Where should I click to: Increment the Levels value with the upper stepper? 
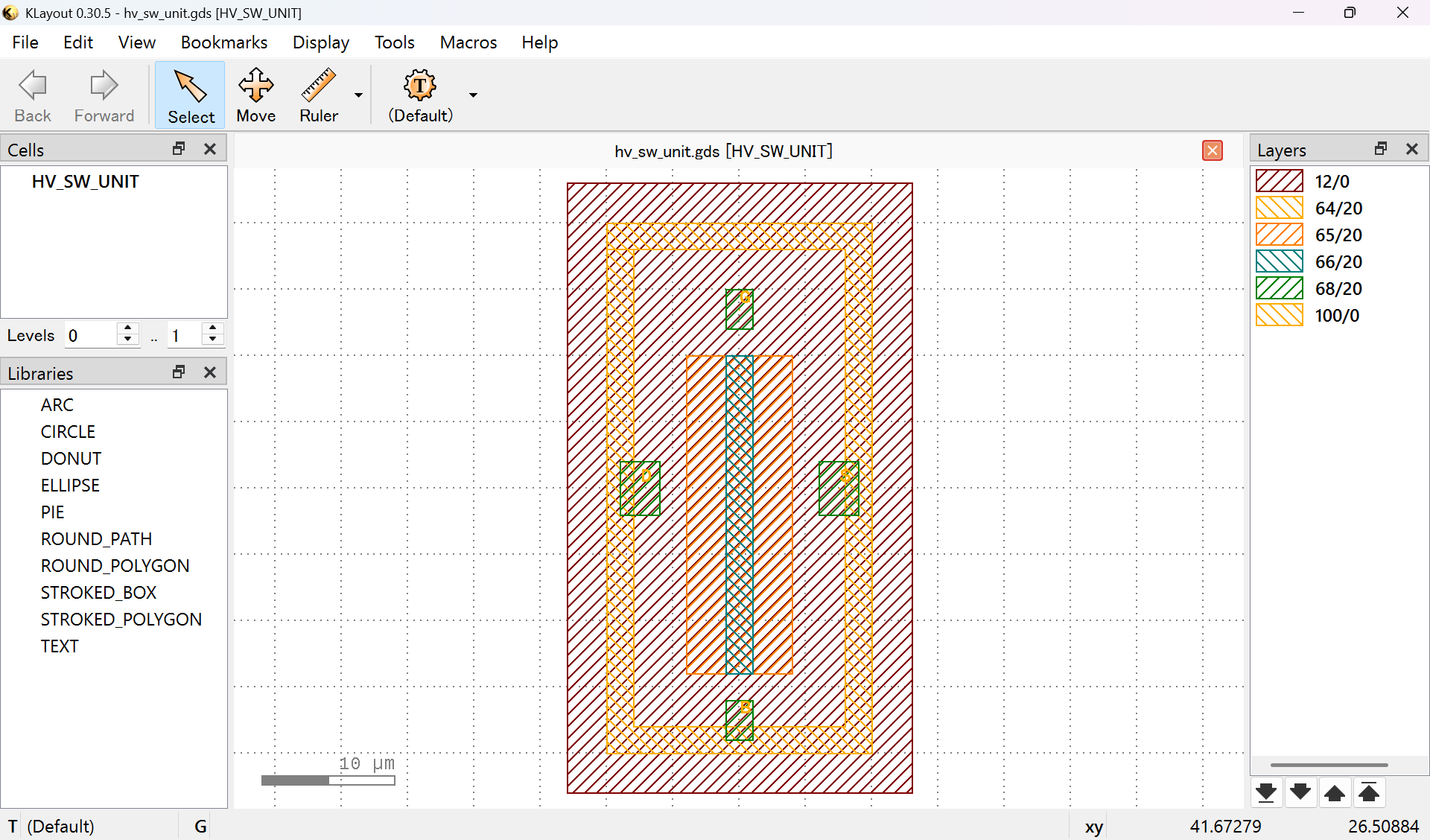point(127,329)
